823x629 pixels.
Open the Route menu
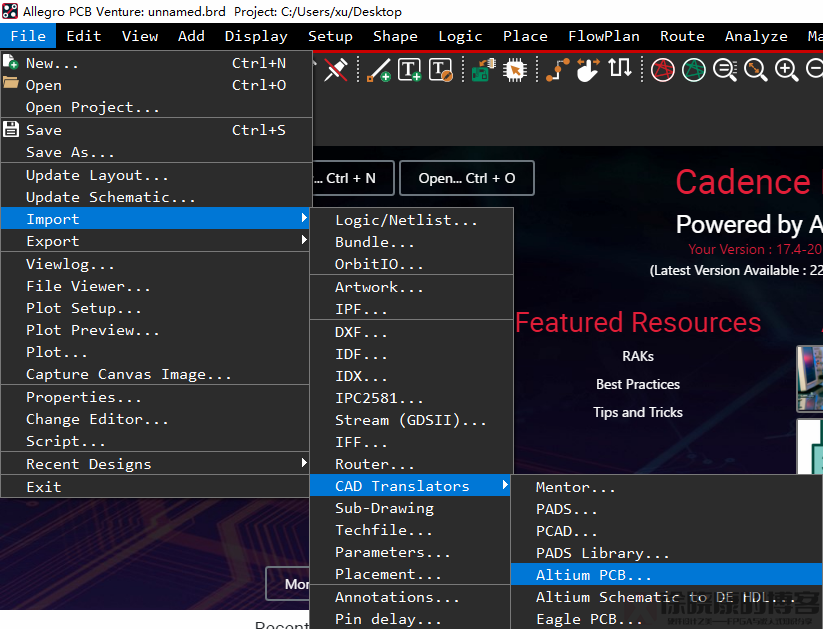point(682,36)
